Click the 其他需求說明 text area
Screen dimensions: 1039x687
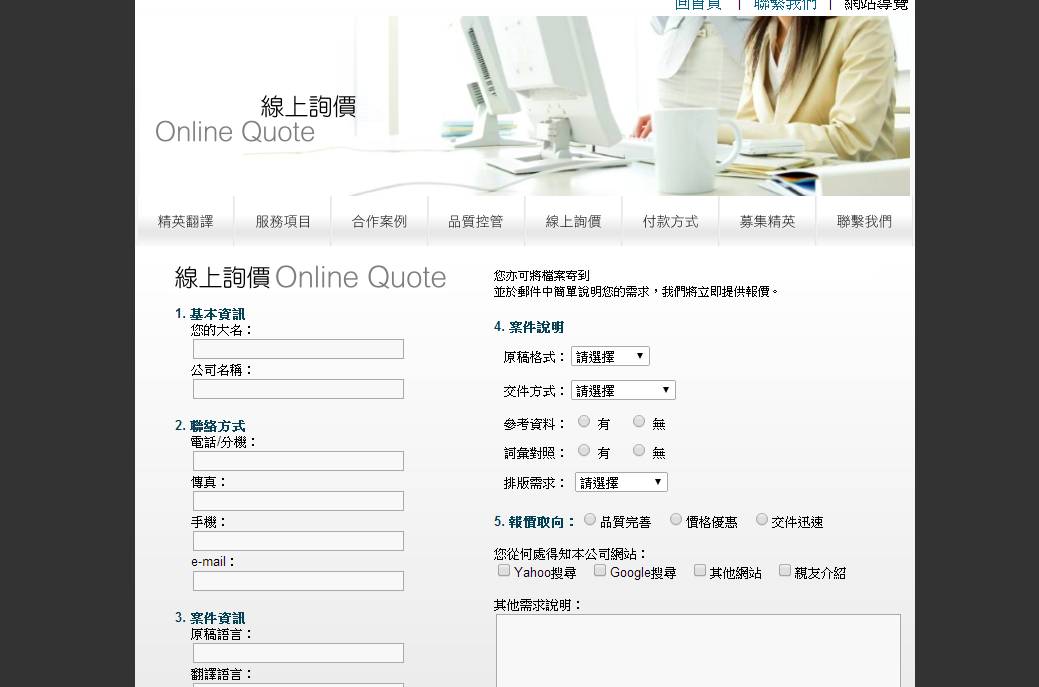click(x=698, y=650)
